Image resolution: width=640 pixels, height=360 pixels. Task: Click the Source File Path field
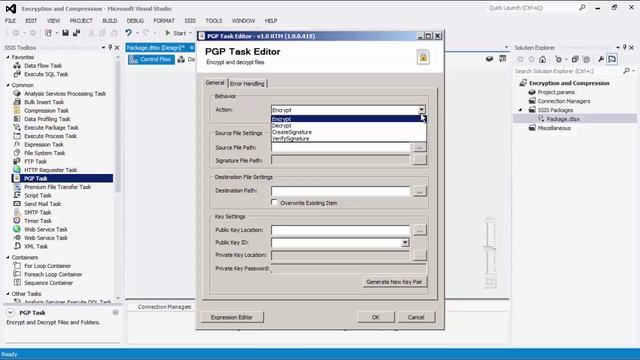pyautogui.click(x=340, y=147)
